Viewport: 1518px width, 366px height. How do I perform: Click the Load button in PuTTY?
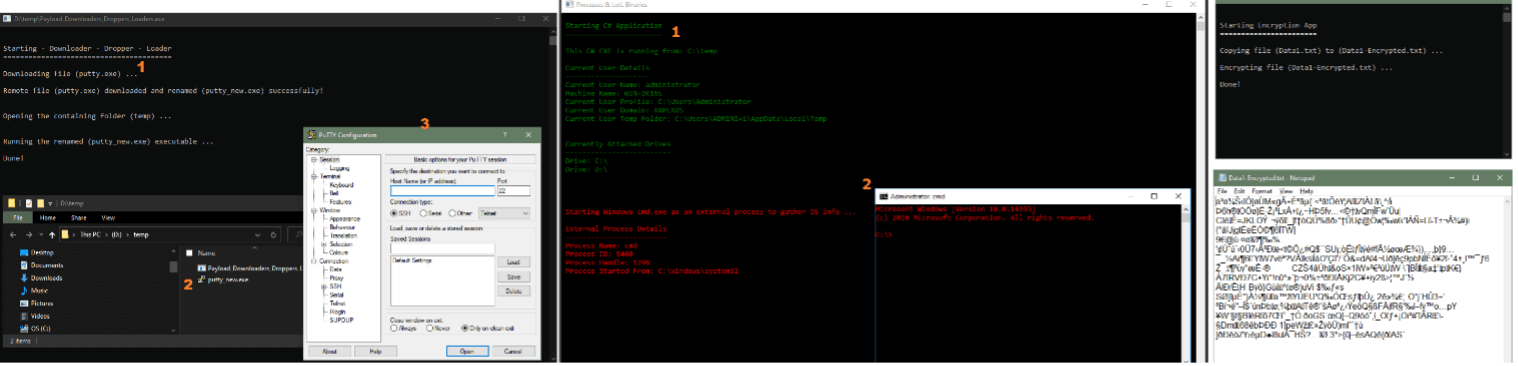pyautogui.click(x=513, y=262)
